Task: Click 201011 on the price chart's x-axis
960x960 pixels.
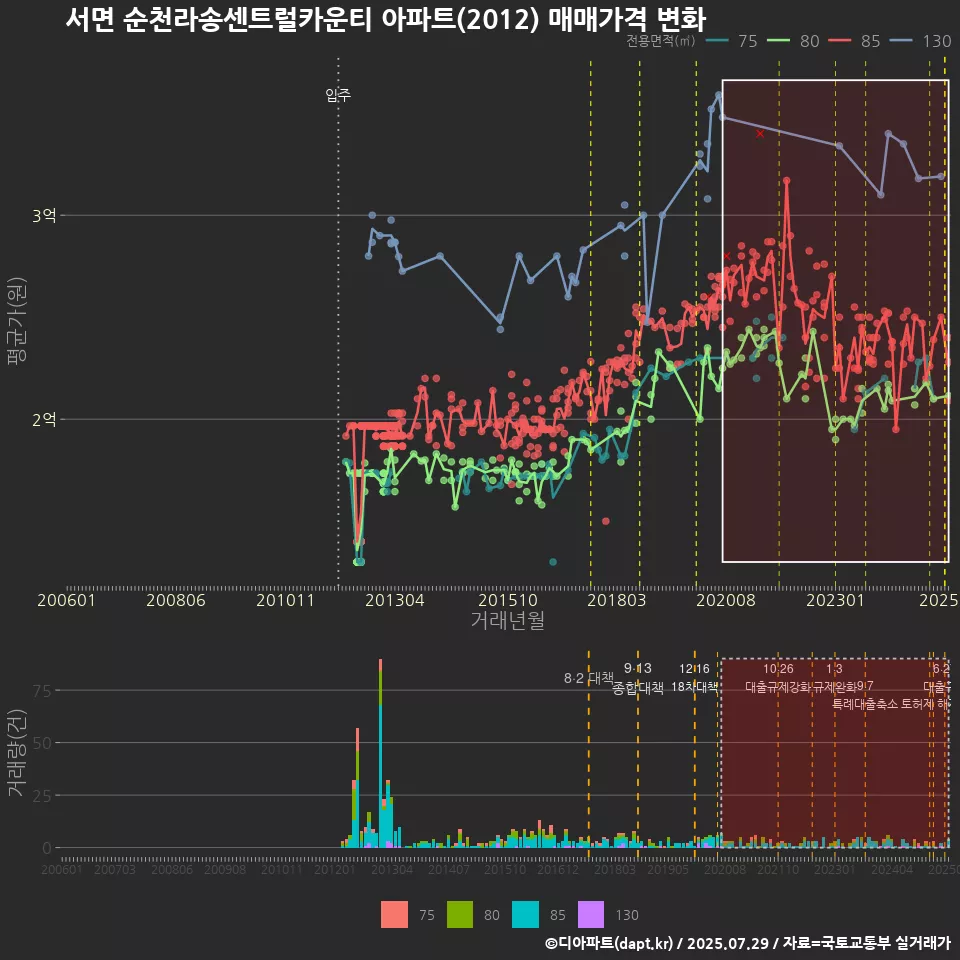Action: click(285, 600)
